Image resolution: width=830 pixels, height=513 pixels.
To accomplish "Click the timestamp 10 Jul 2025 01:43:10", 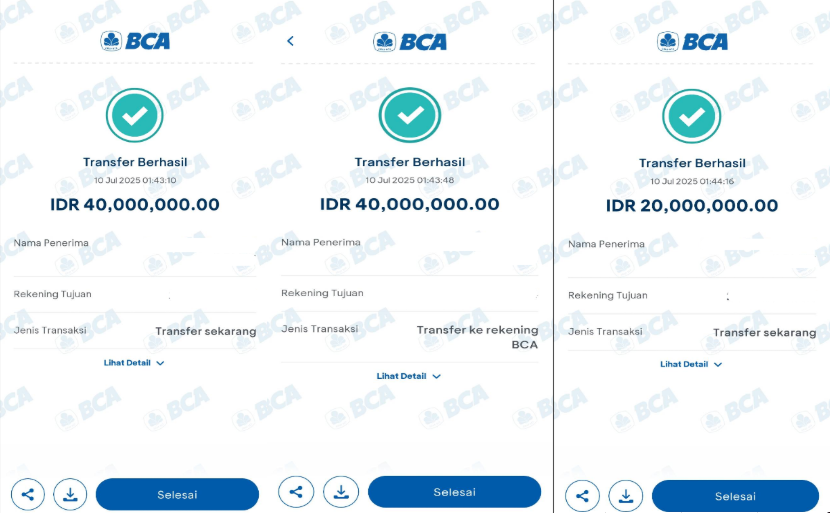I will tap(135, 180).
